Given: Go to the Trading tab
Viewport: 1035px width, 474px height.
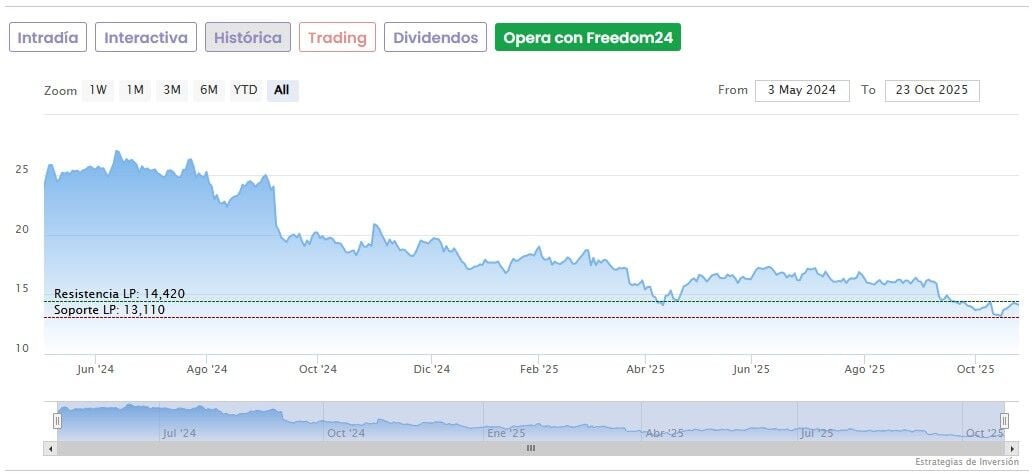Looking at the screenshot, I should (337, 38).
